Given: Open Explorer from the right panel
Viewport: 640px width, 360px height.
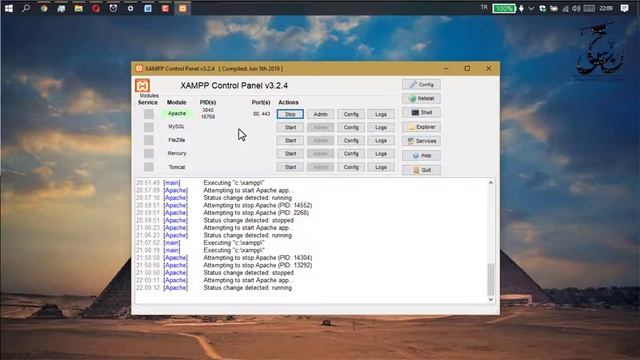Looking at the screenshot, I should pyautogui.click(x=421, y=127).
